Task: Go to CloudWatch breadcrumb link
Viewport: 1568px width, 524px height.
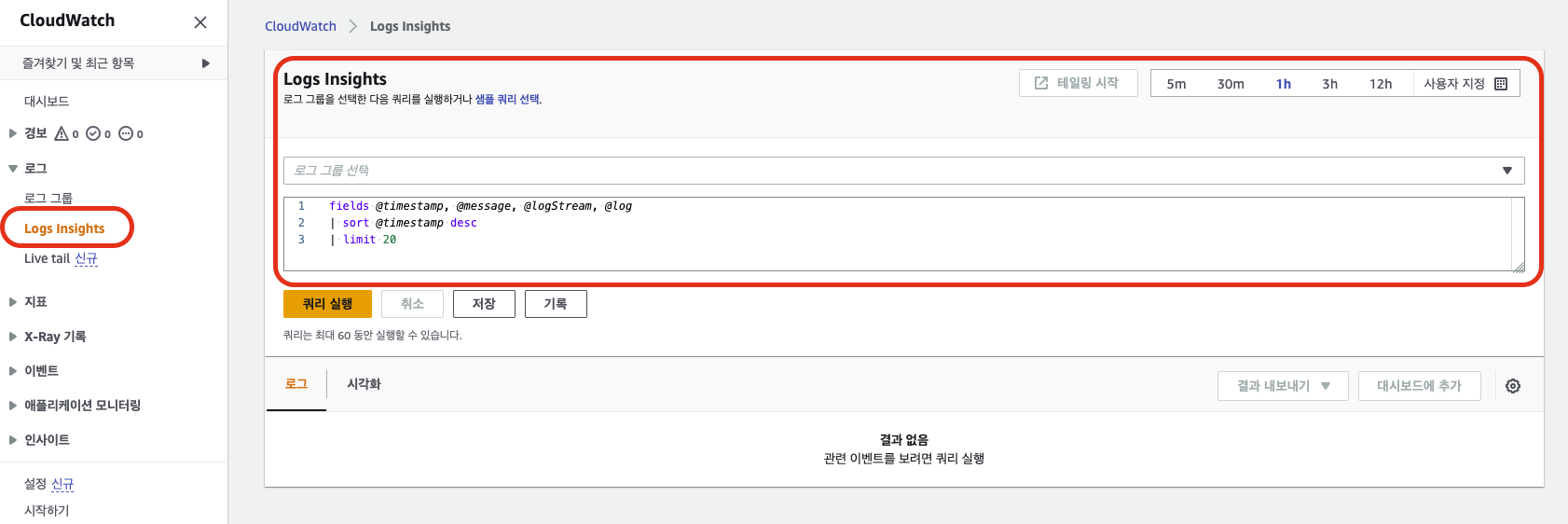Action: coord(300,26)
